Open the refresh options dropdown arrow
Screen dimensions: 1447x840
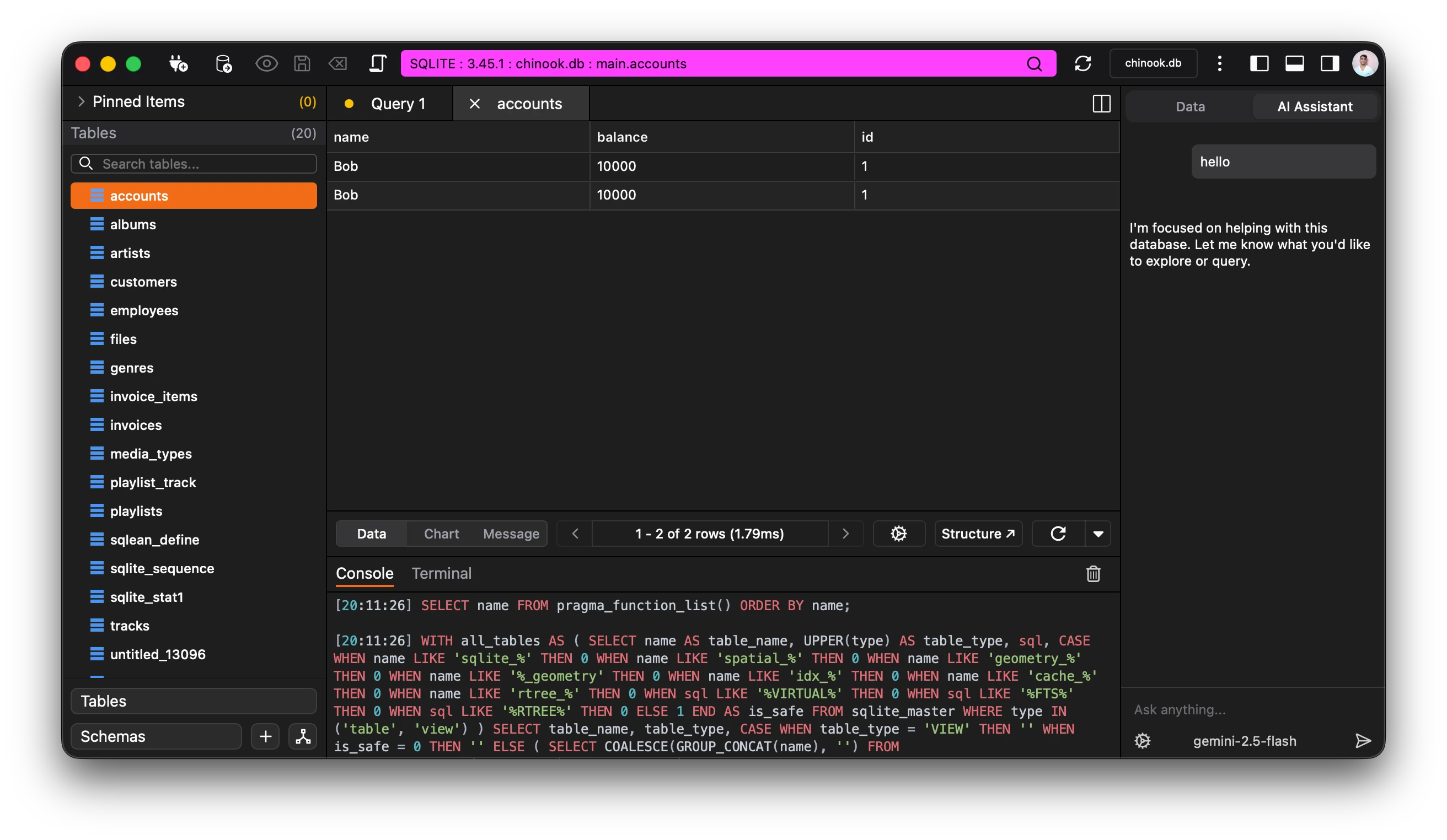1098,534
